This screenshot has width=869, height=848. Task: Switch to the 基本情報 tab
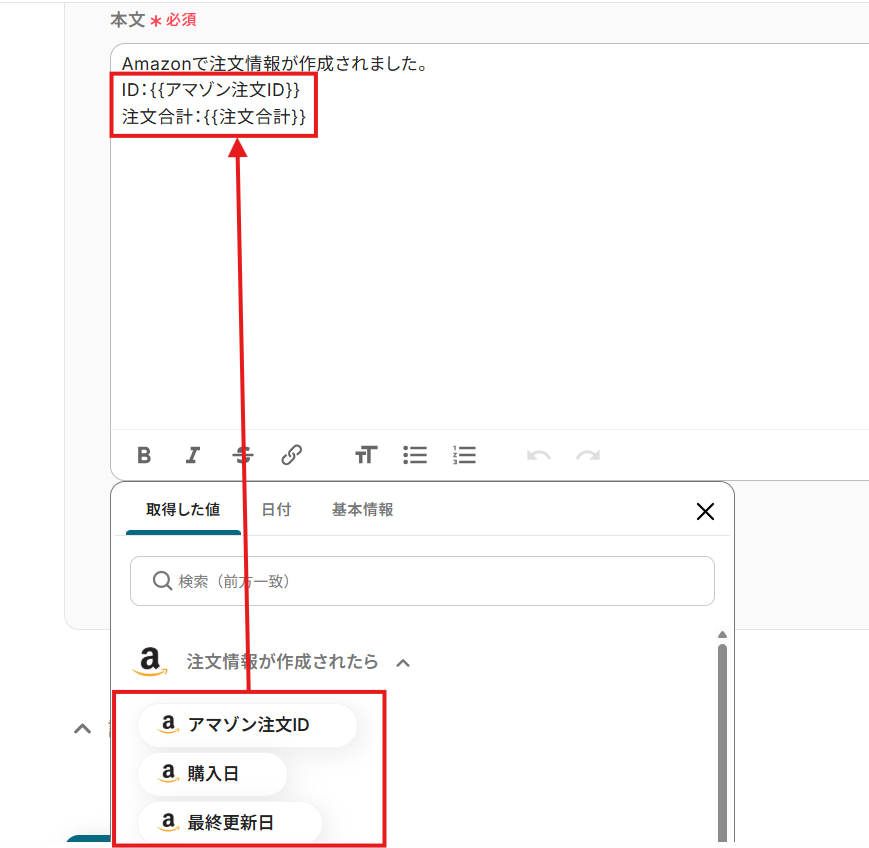click(362, 509)
